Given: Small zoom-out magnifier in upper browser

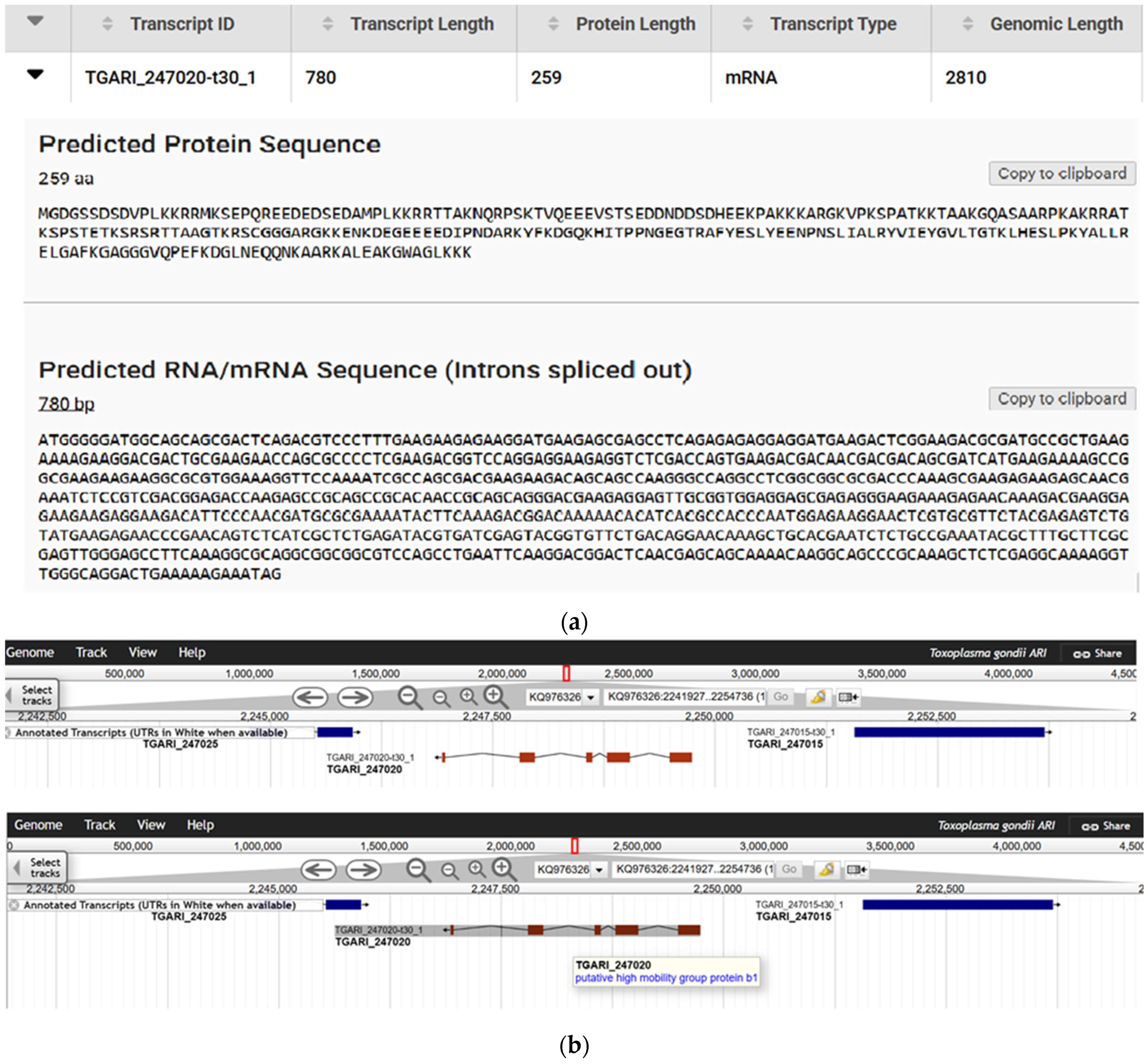Looking at the screenshot, I should tap(441, 698).
